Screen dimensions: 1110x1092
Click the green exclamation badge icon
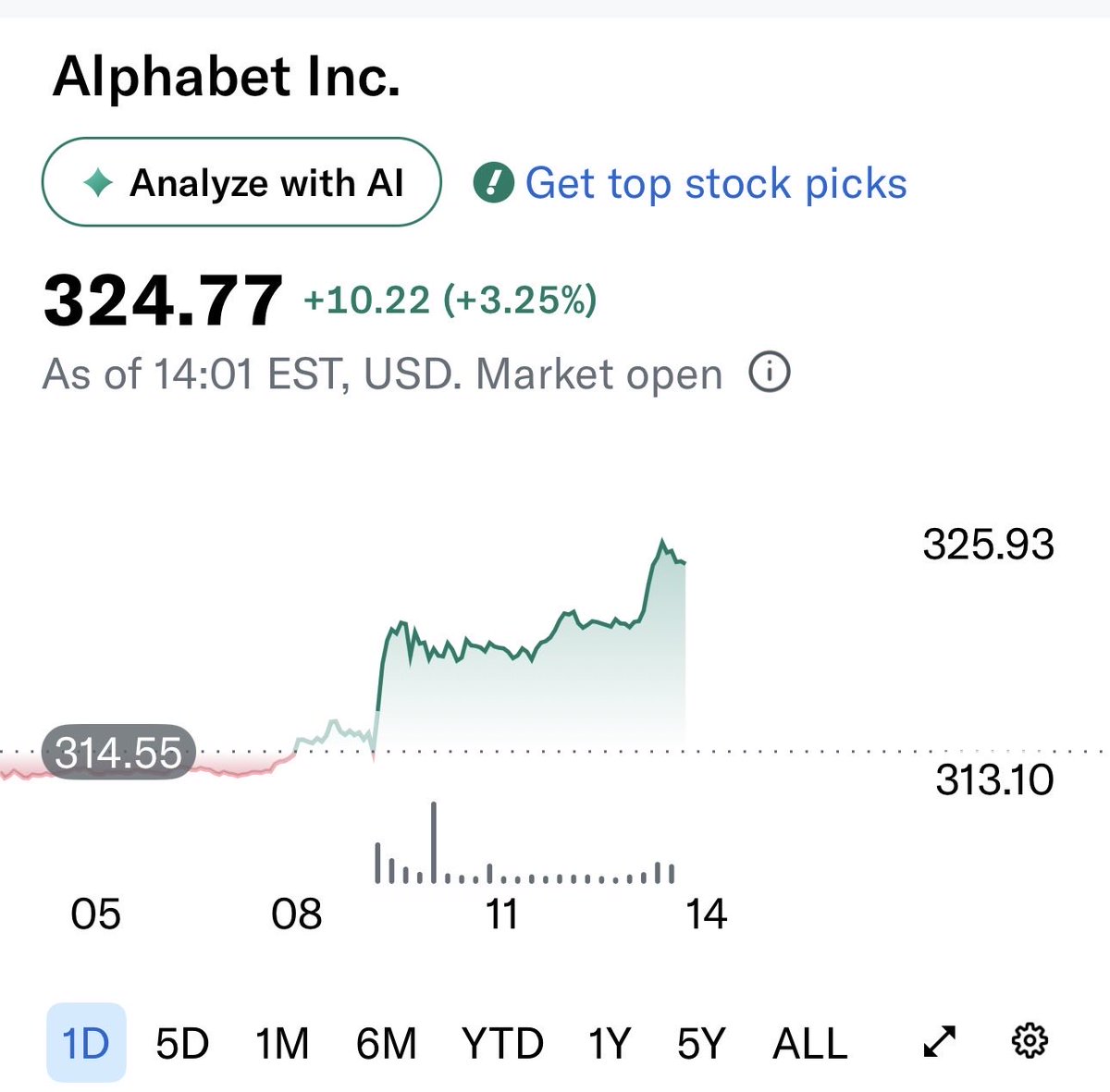493,183
